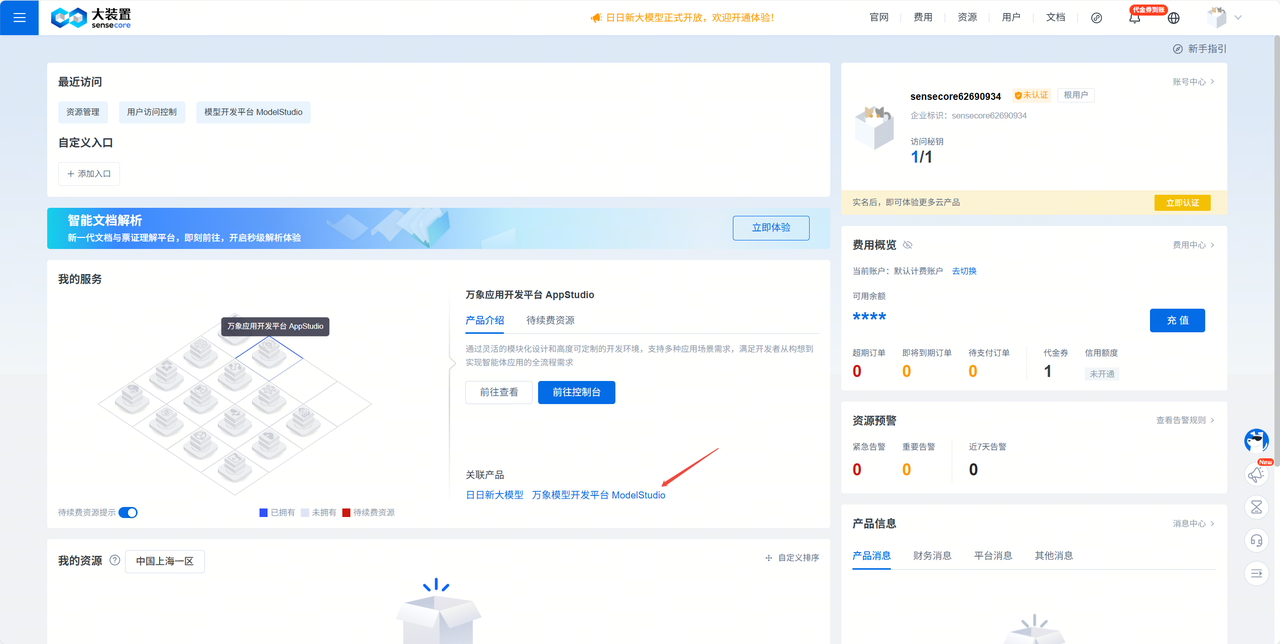
Task: Open the hamburger main menu
Action: tap(19, 17)
